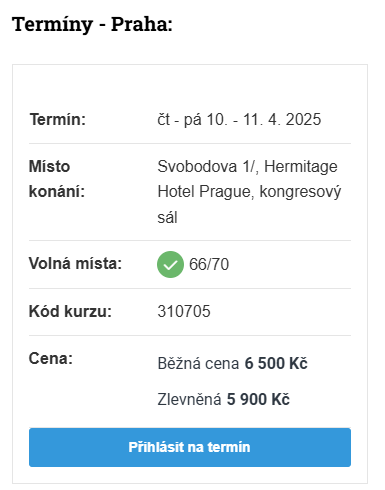Click the čt - pá weekday abbreviation

point(179,120)
